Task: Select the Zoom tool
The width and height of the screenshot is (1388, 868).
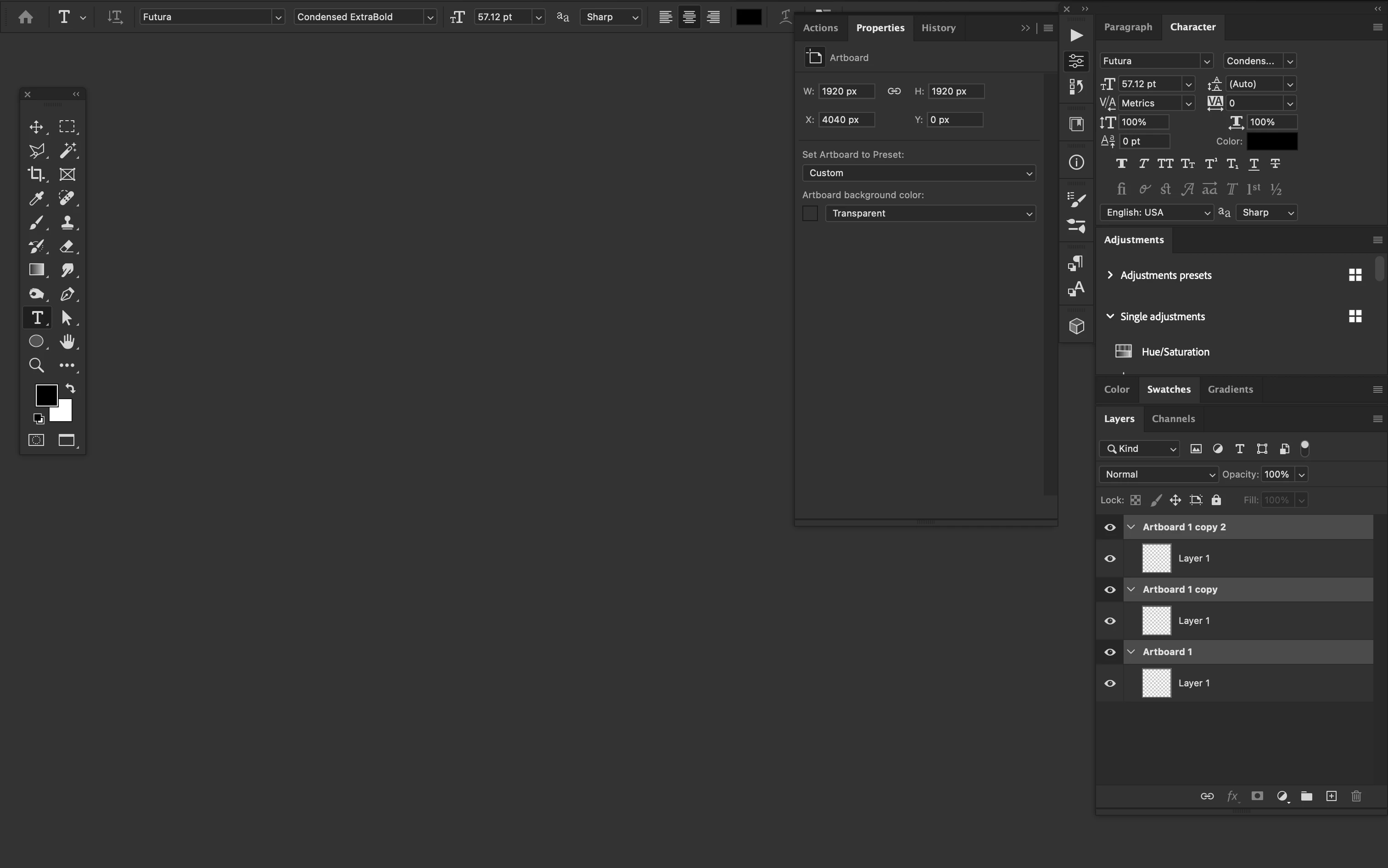Action: coord(36,365)
